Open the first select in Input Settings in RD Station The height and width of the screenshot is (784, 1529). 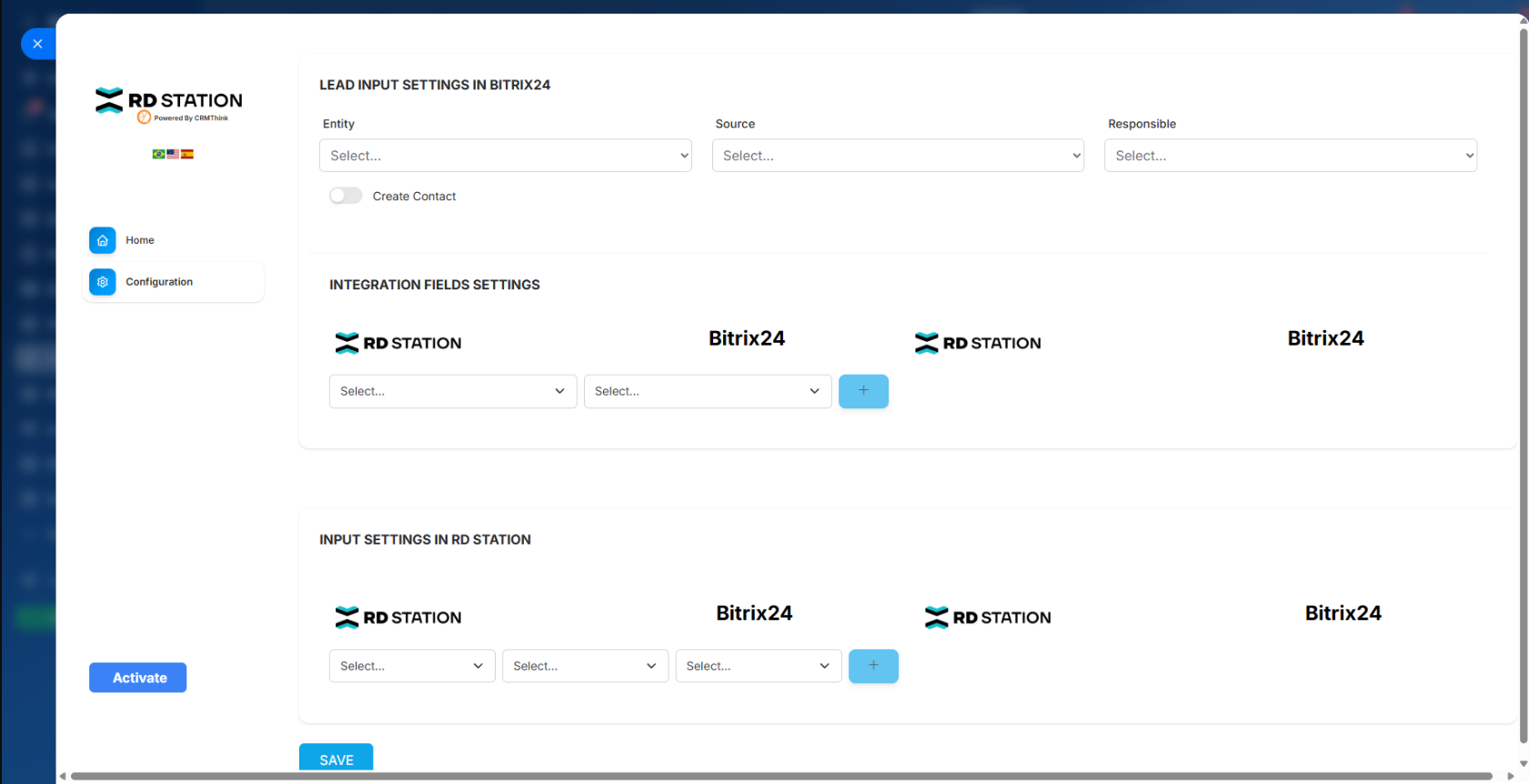411,666
